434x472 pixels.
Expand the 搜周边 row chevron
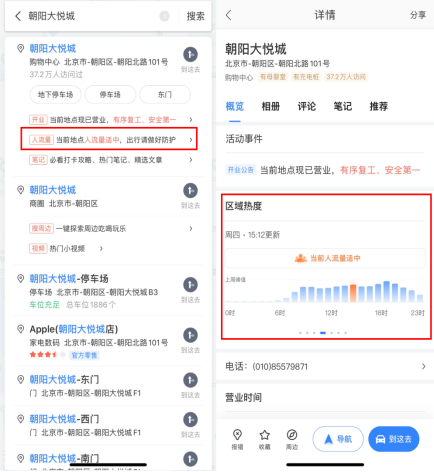point(191,228)
